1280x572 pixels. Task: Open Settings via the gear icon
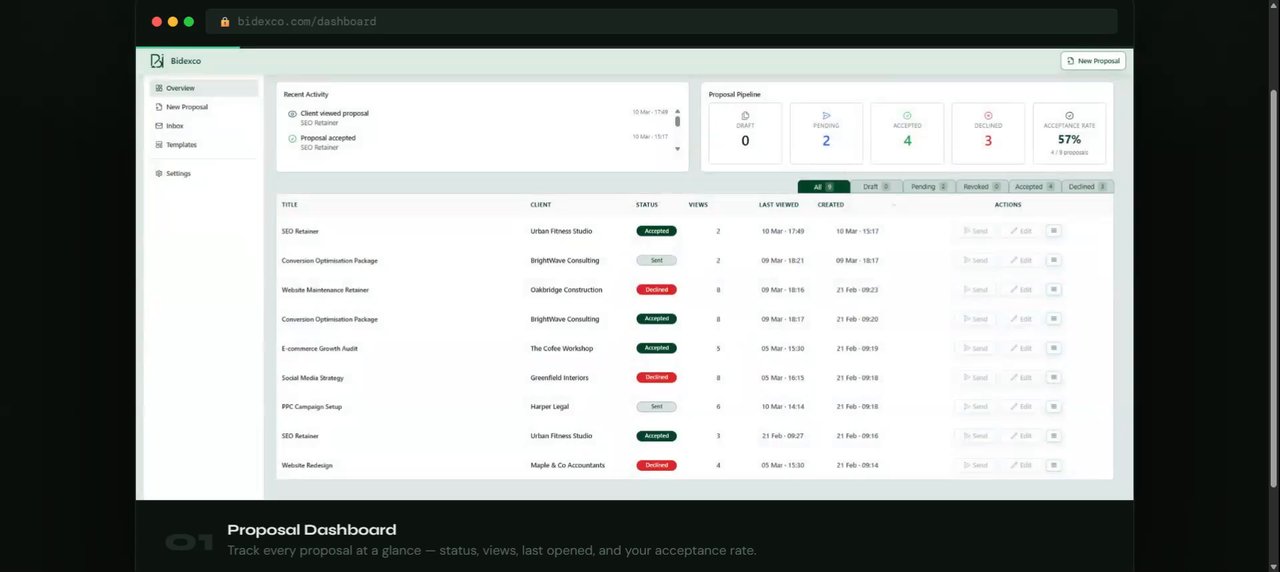tap(159, 174)
